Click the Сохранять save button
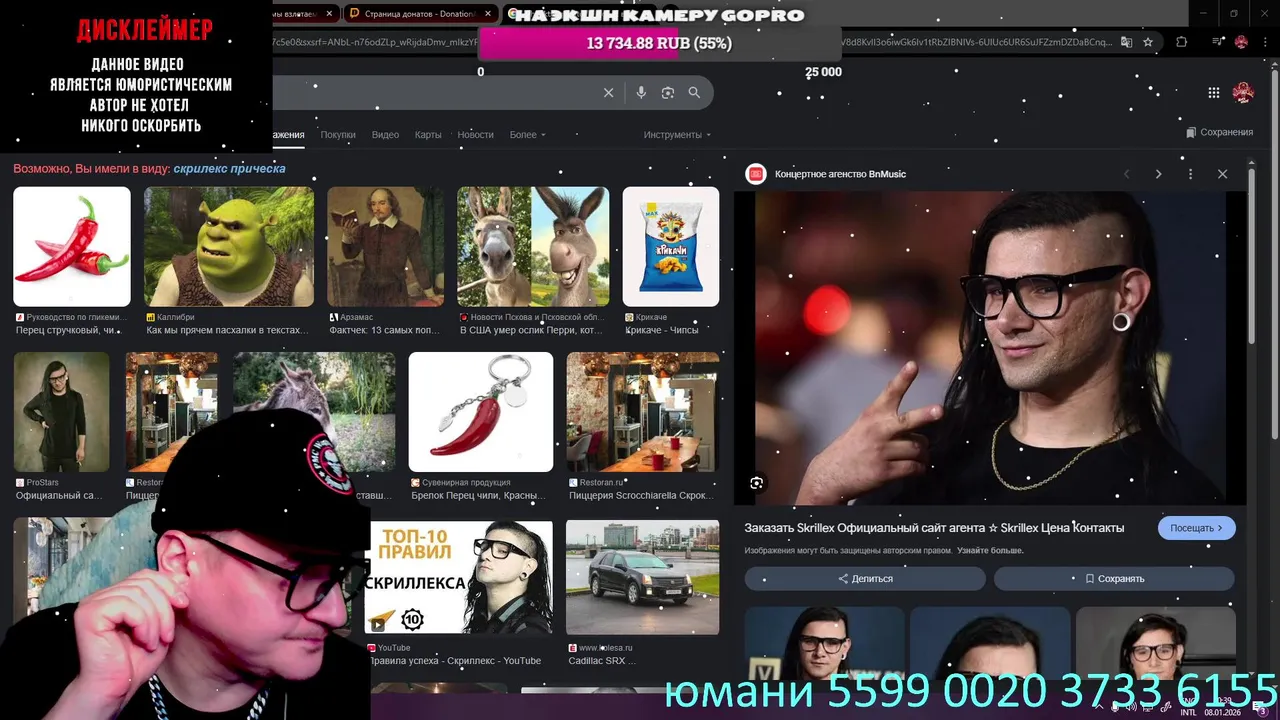Viewport: 1280px width, 720px height. click(1114, 578)
